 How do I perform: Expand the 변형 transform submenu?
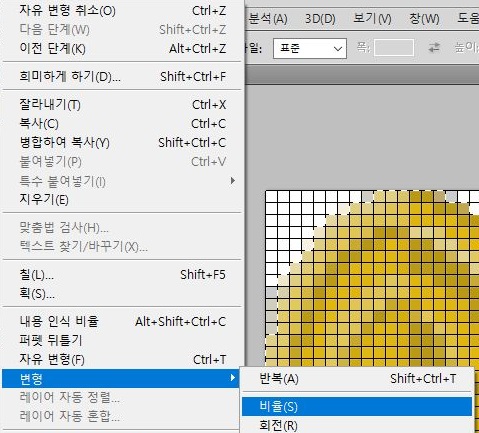tap(121, 378)
